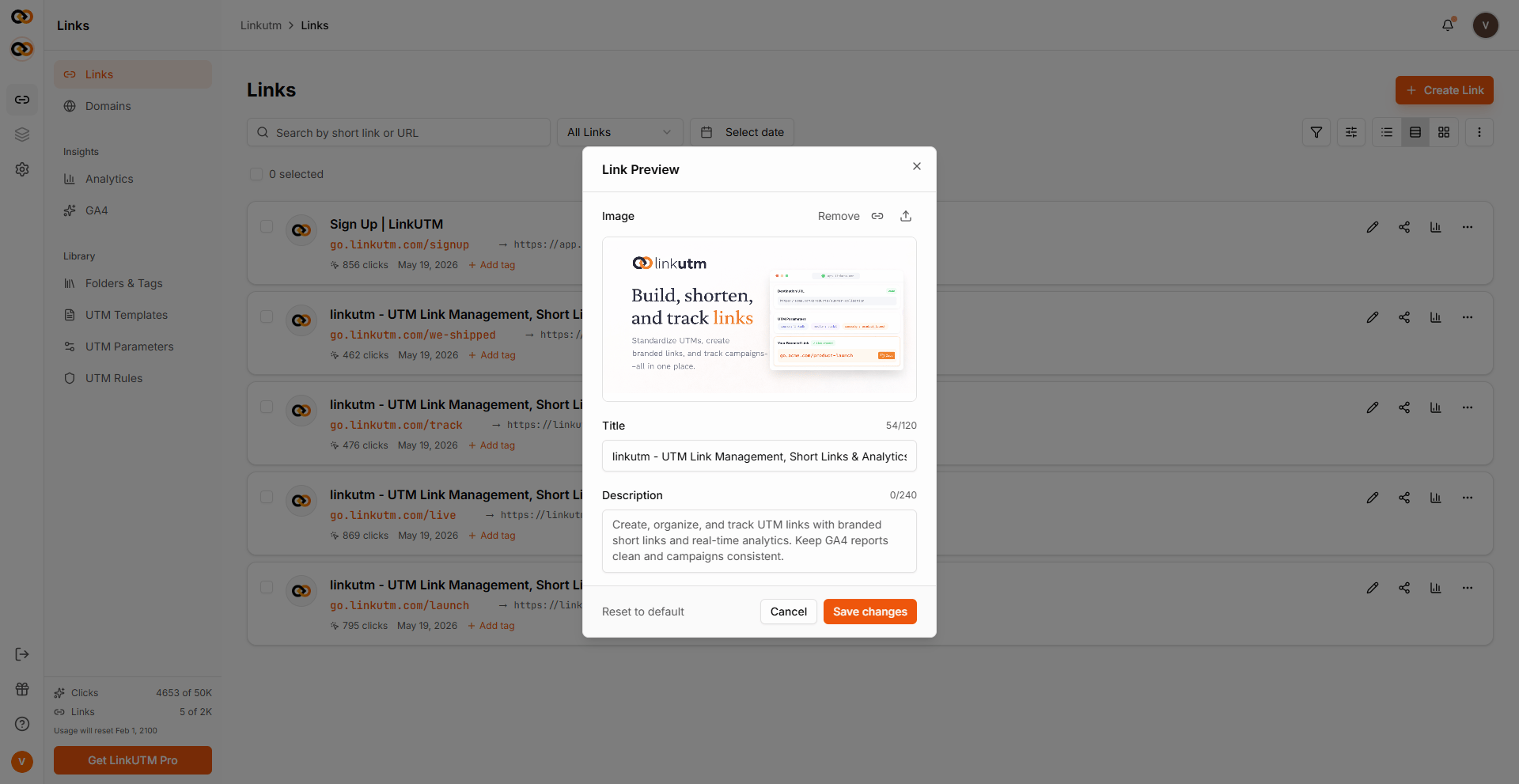Open Folders & Tags in sidebar

click(133, 283)
